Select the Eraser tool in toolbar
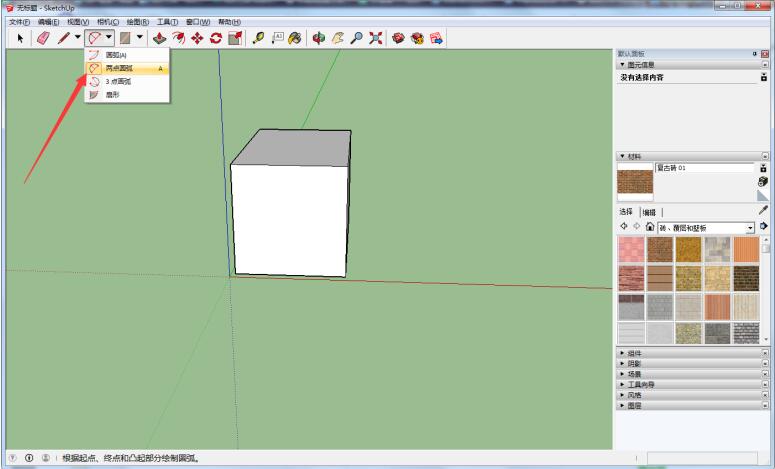This screenshot has height=469, width=775. (43, 38)
